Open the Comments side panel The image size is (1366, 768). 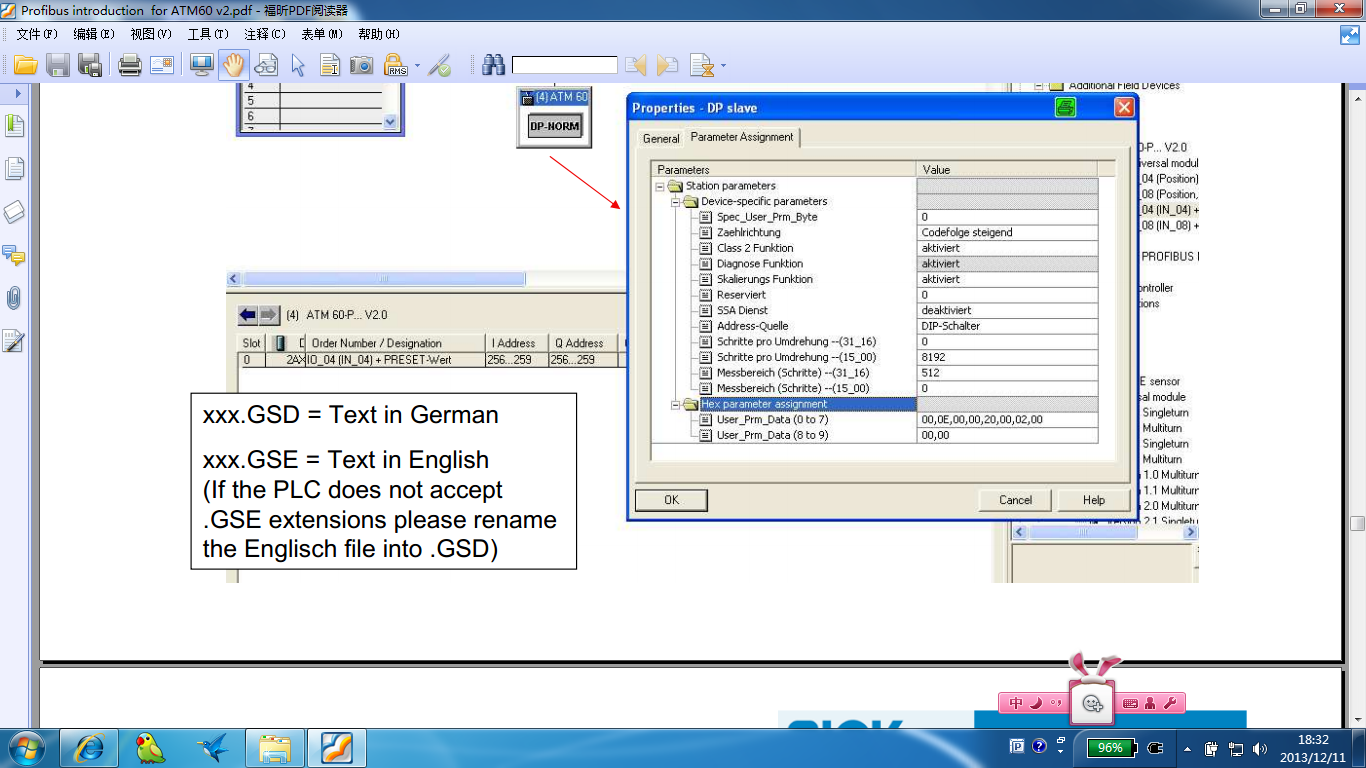click(x=15, y=255)
